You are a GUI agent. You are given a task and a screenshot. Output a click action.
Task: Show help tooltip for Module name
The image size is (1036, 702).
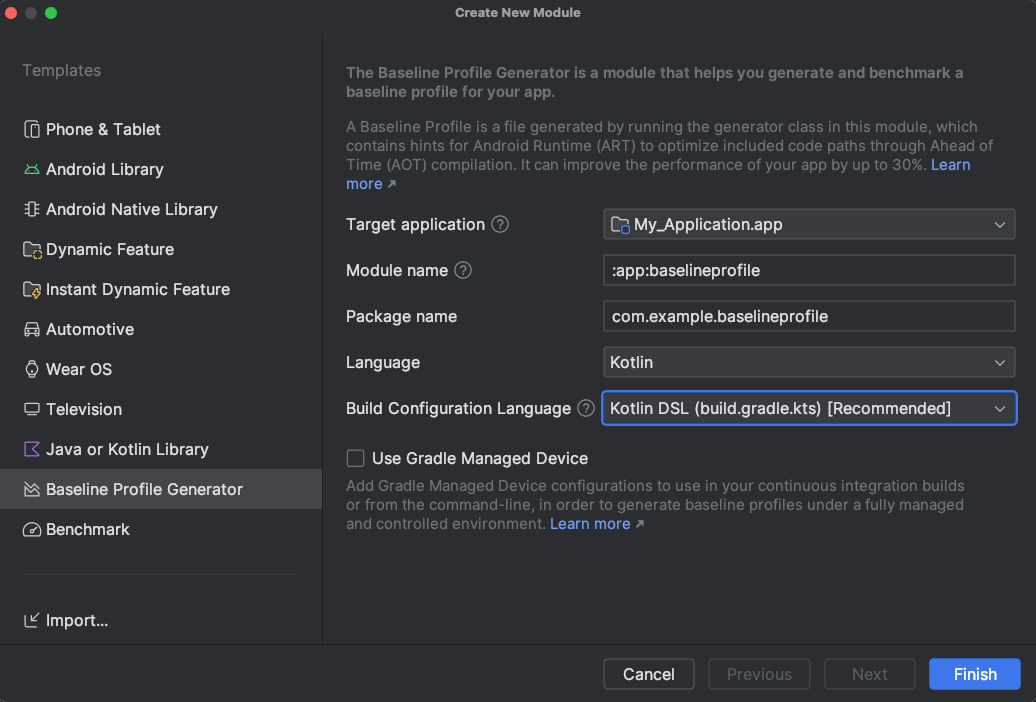click(463, 271)
